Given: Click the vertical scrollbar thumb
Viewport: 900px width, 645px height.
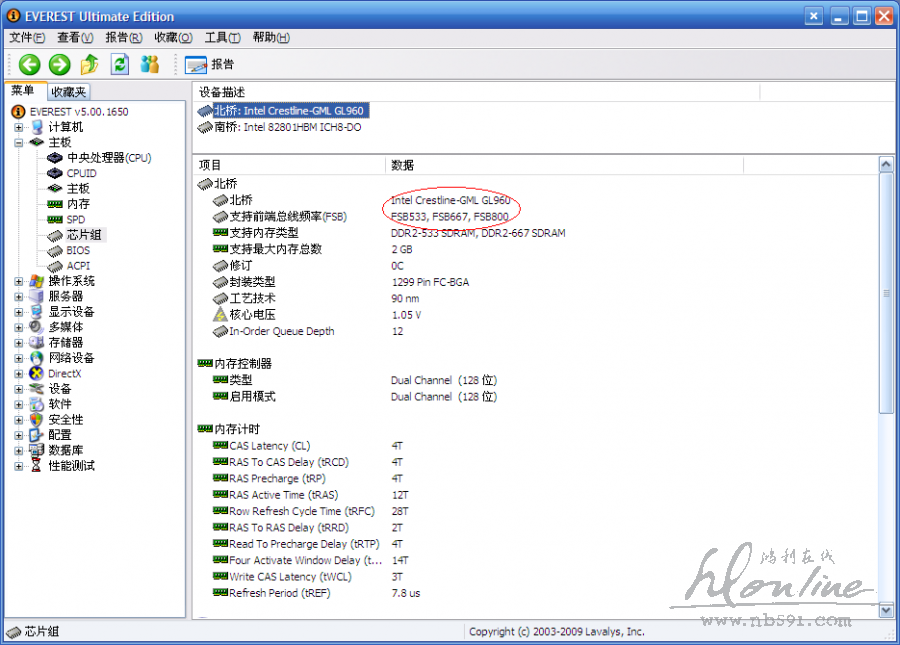Looking at the screenshot, I should [886, 293].
